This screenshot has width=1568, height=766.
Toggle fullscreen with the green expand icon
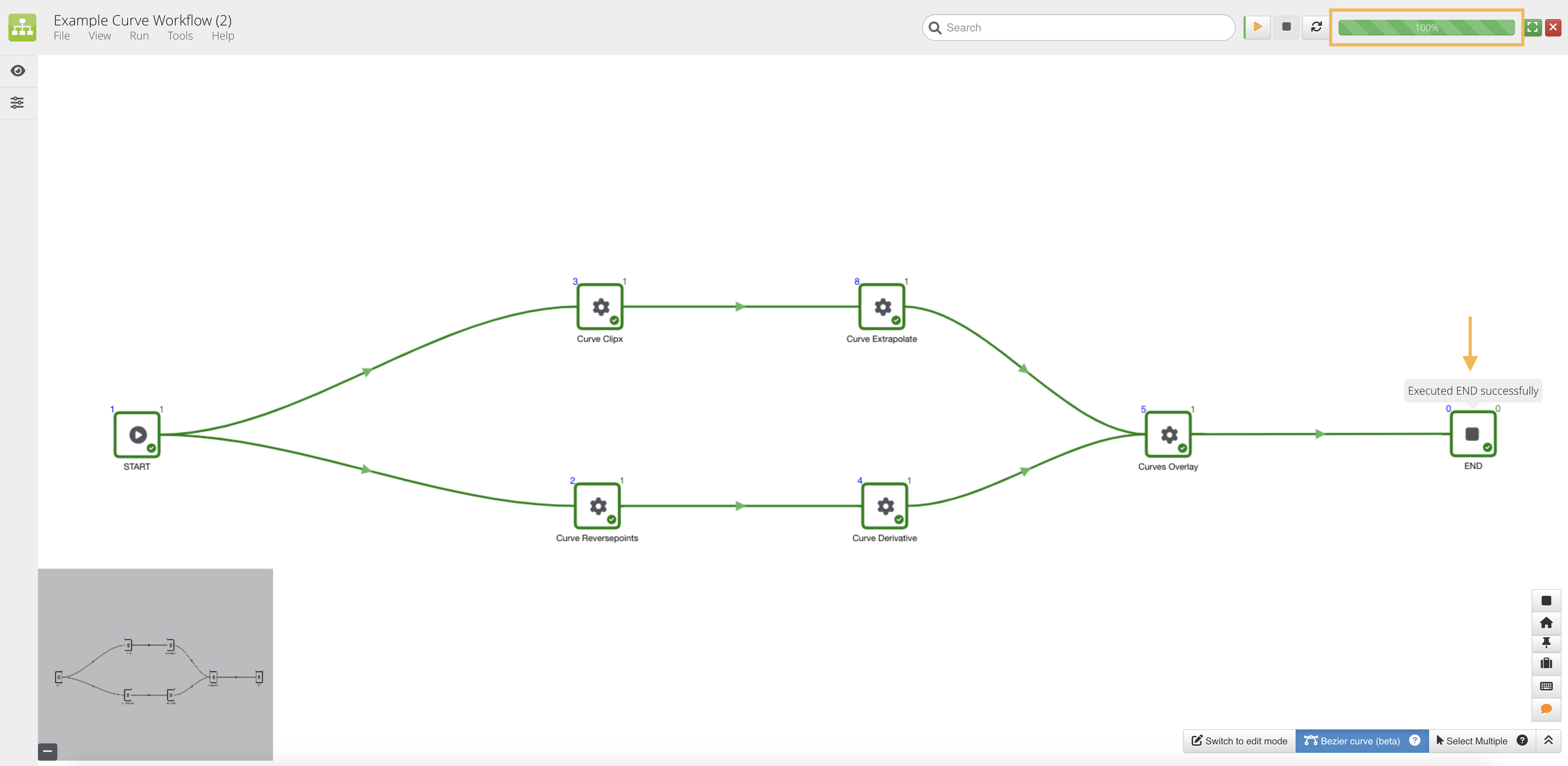1533,27
